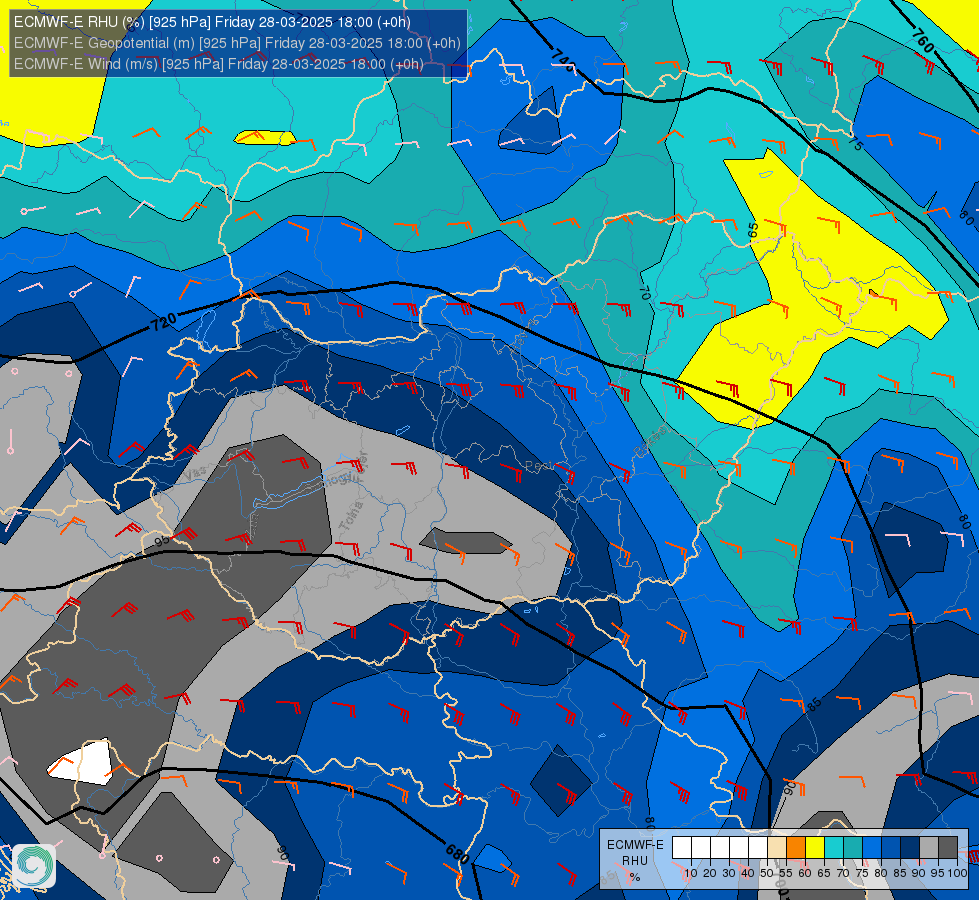Click the small yellow patch in the north-west

click(x=263, y=137)
